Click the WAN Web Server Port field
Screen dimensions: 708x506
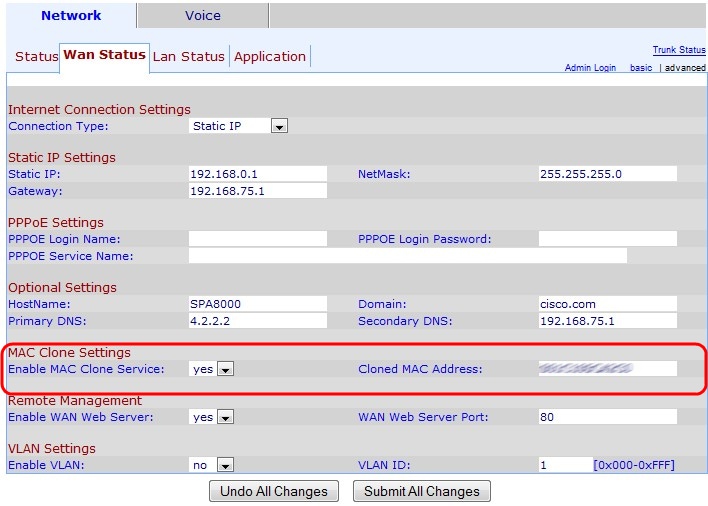(x=608, y=417)
